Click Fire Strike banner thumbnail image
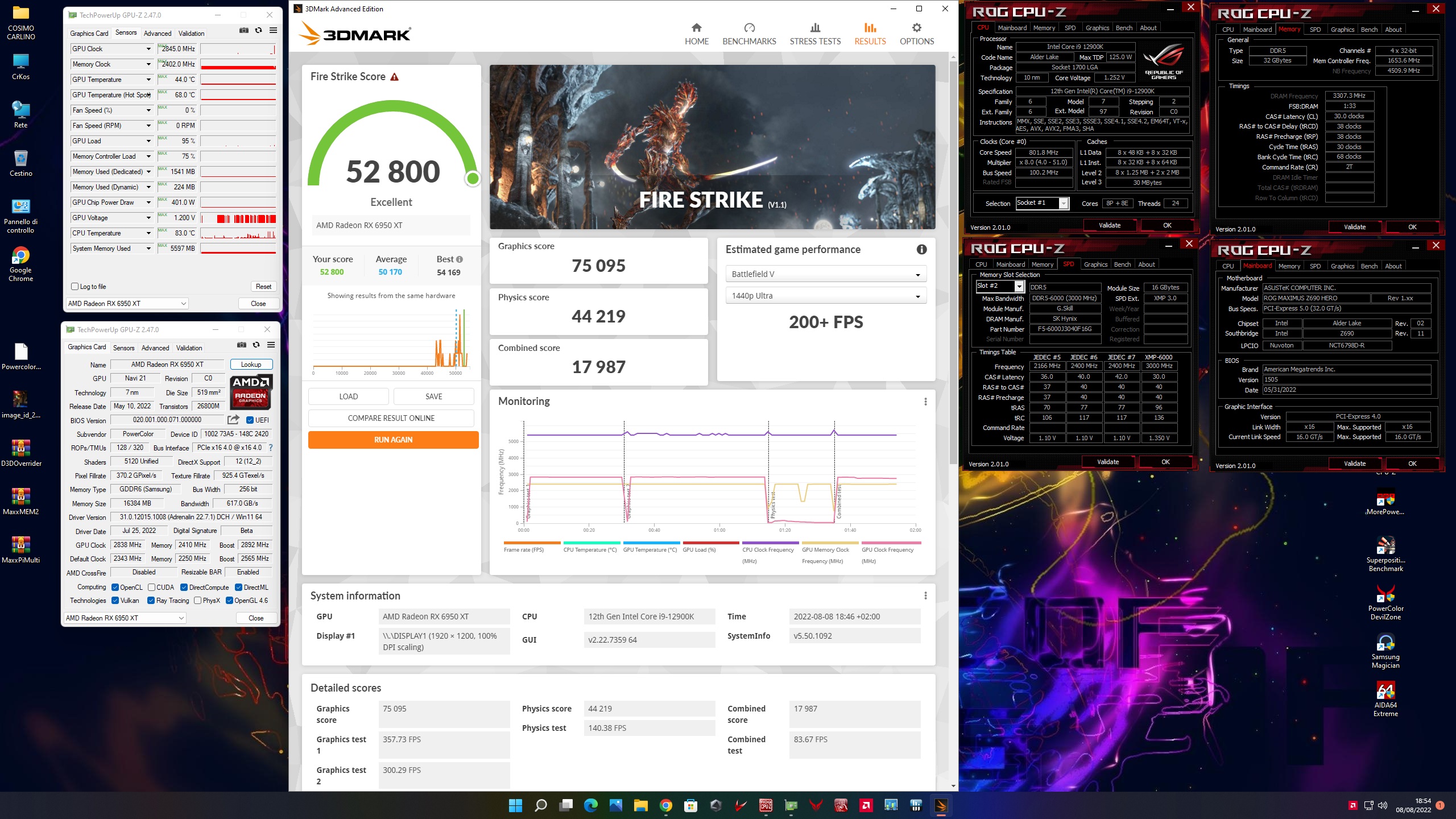The width and height of the screenshot is (1456, 819). click(712, 147)
